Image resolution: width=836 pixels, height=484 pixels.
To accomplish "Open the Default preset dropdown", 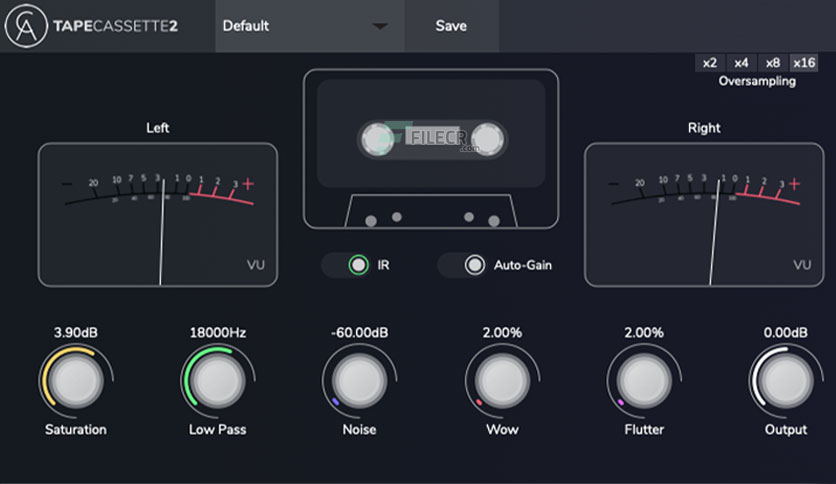I will pos(310,26).
